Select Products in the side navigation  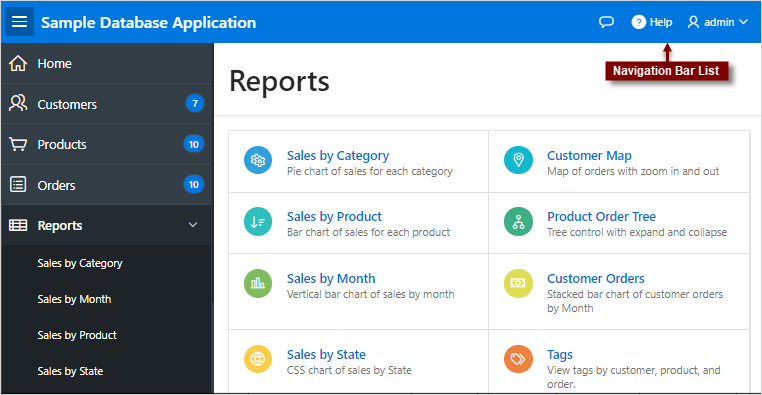[x=107, y=144]
